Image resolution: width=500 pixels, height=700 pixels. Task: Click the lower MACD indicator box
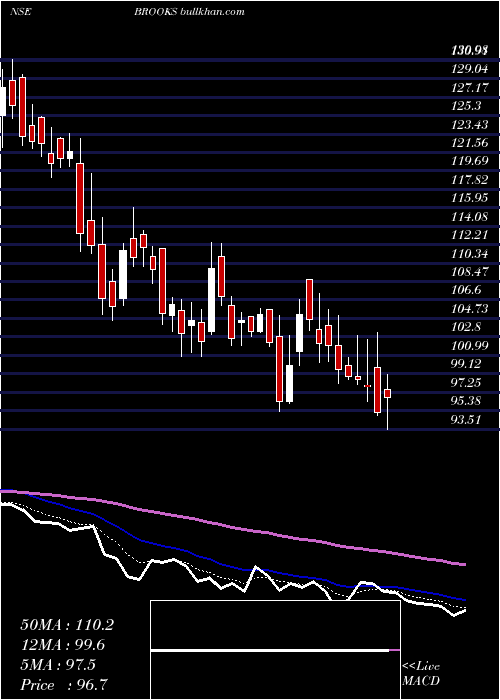275,675
